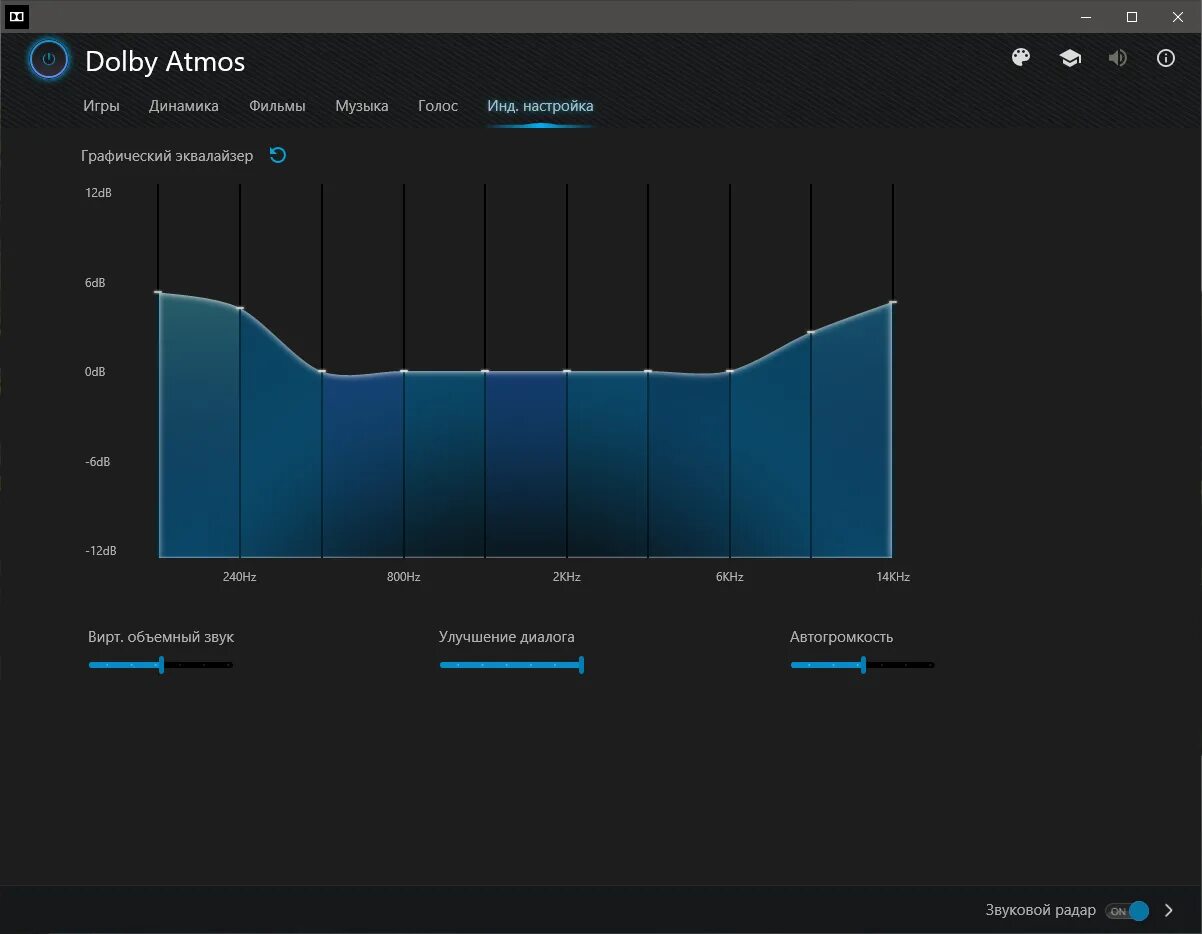Click the speaker sound test icon
Viewport: 1202px width, 934px height.
point(1118,58)
